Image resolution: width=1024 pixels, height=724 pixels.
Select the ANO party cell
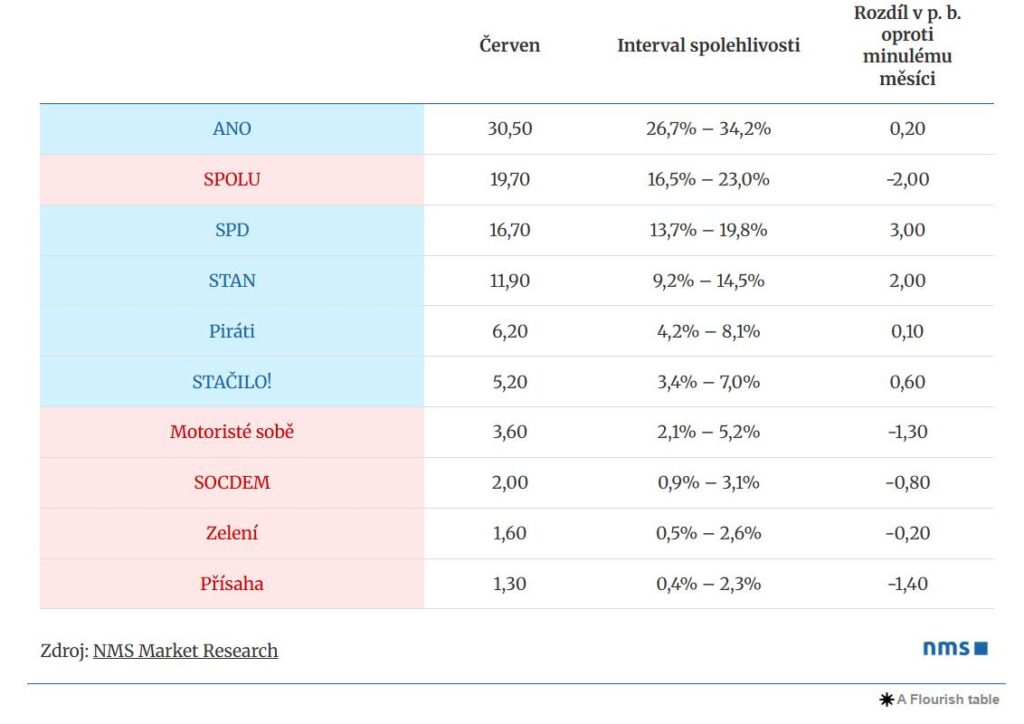232,129
